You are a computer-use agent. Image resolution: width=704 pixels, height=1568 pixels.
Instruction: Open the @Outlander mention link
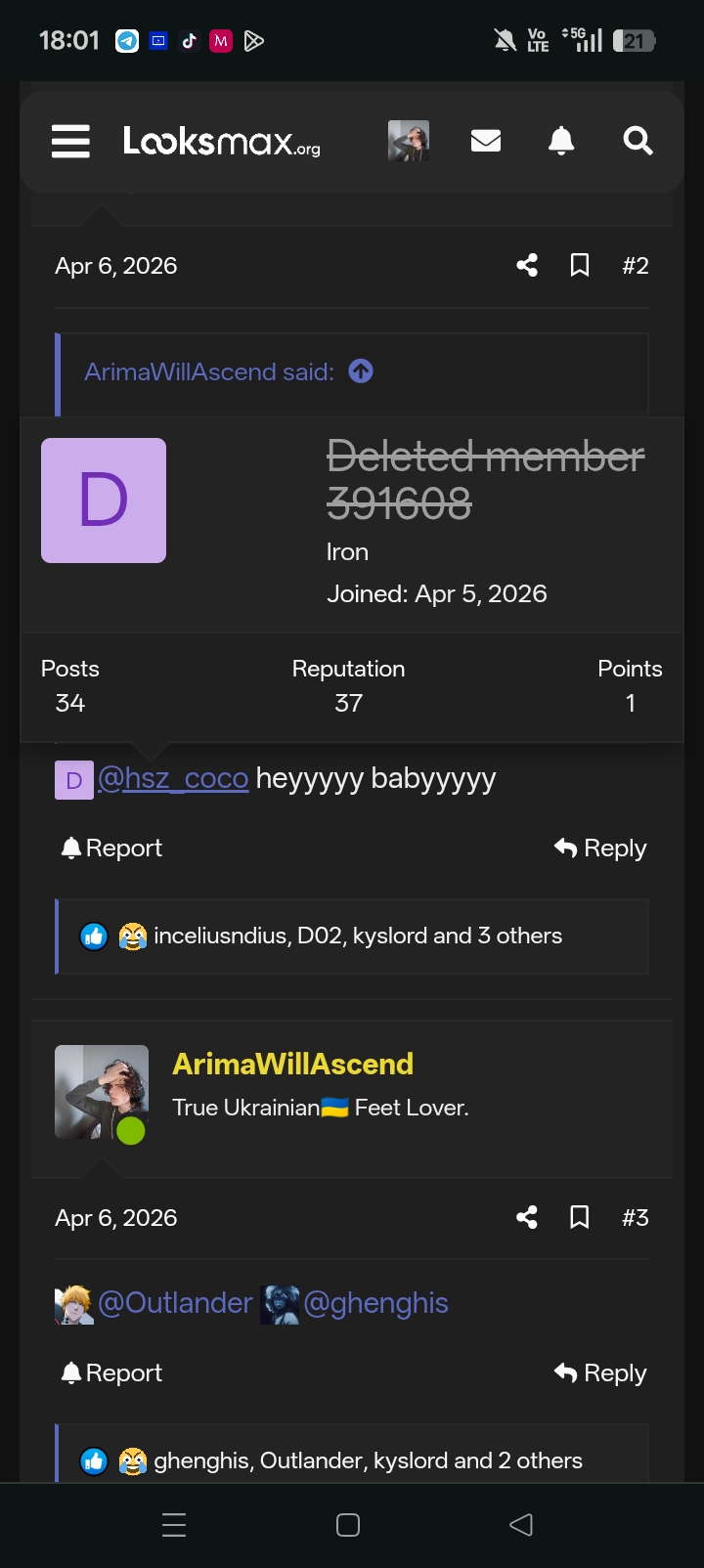click(x=176, y=1302)
